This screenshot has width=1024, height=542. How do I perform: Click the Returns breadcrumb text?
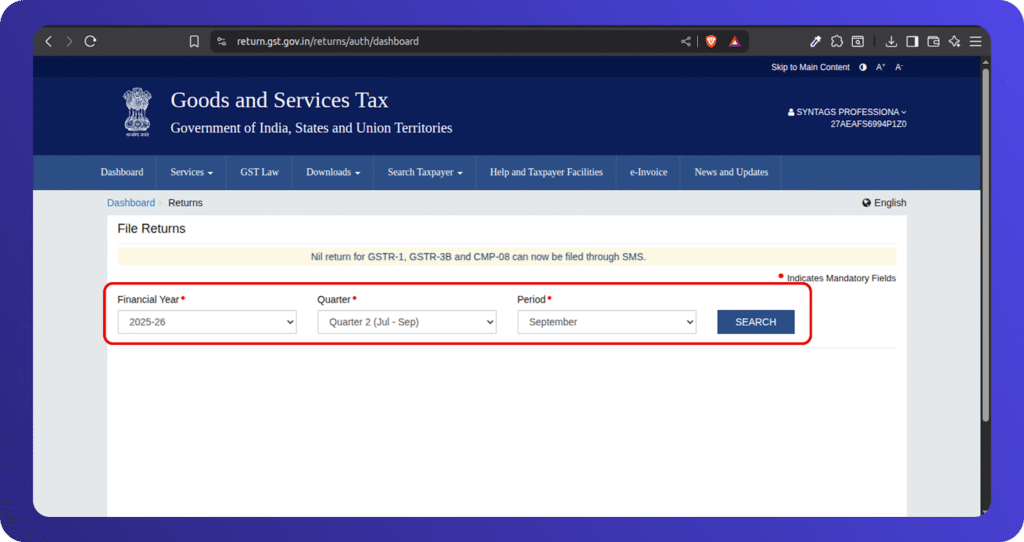coord(185,202)
